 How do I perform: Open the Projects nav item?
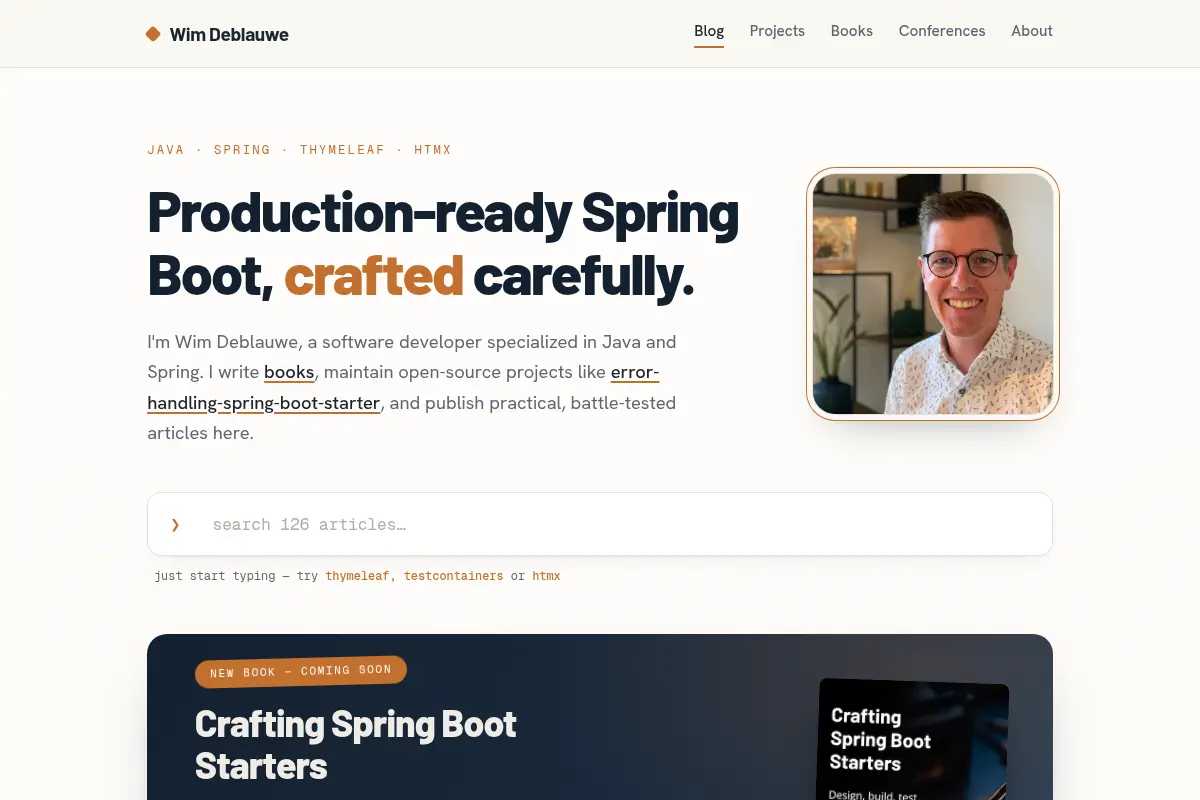(x=777, y=31)
